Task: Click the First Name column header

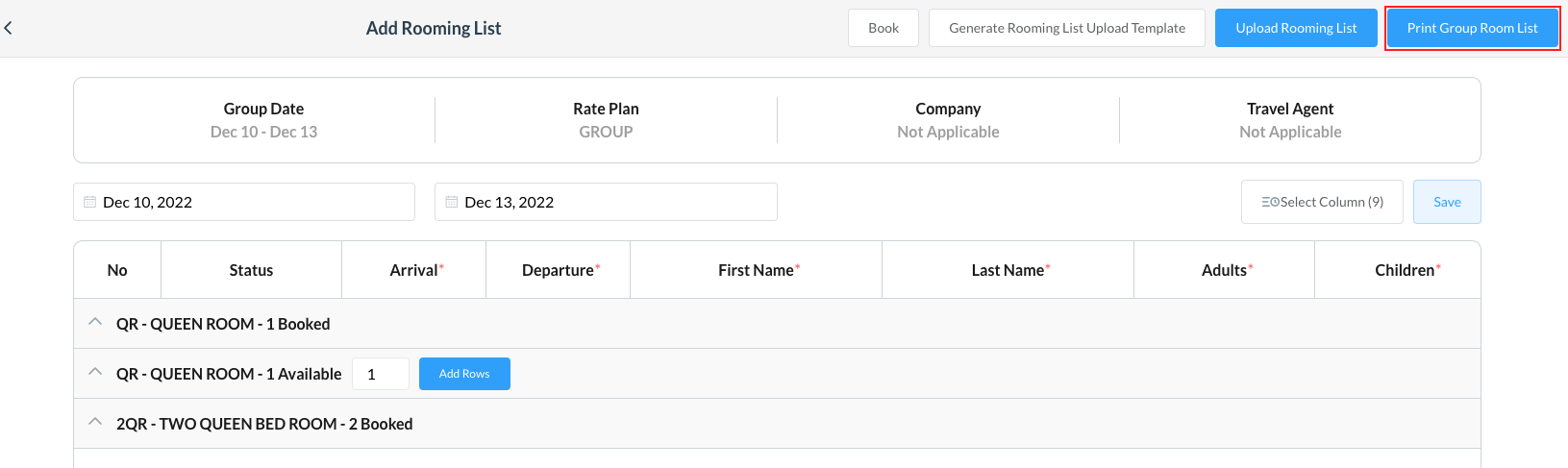Action: point(756,270)
